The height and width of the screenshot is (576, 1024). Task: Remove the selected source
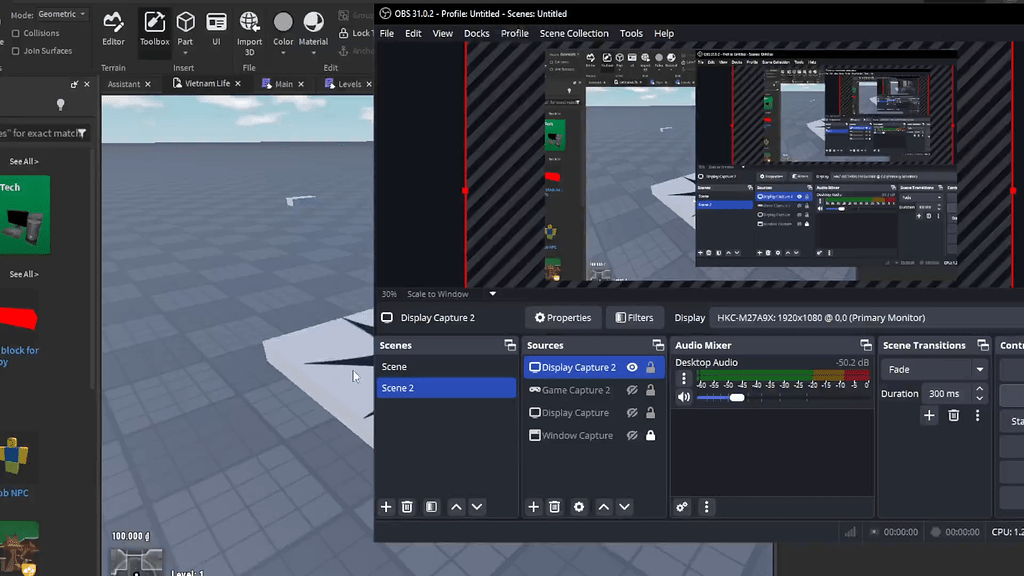click(554, 507)
